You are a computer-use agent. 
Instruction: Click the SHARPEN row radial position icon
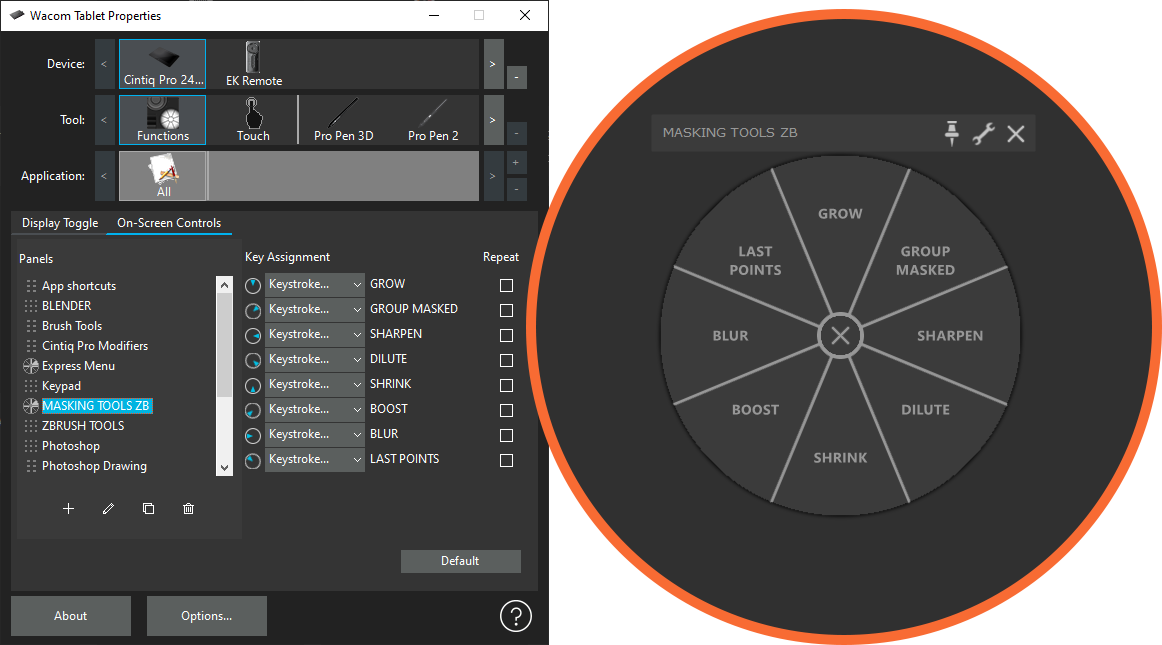(253, 336)
